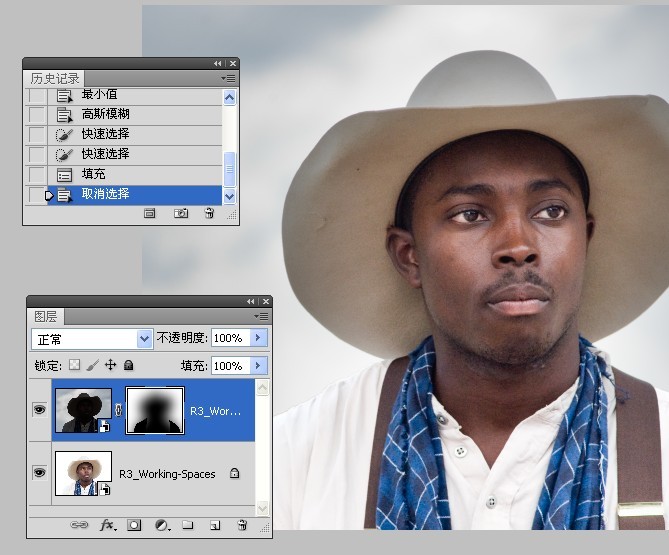The image size is (669, 555).
Task: Delete layer using Layers trash icon
Action: pyautogui.click(x=242, y=525)
